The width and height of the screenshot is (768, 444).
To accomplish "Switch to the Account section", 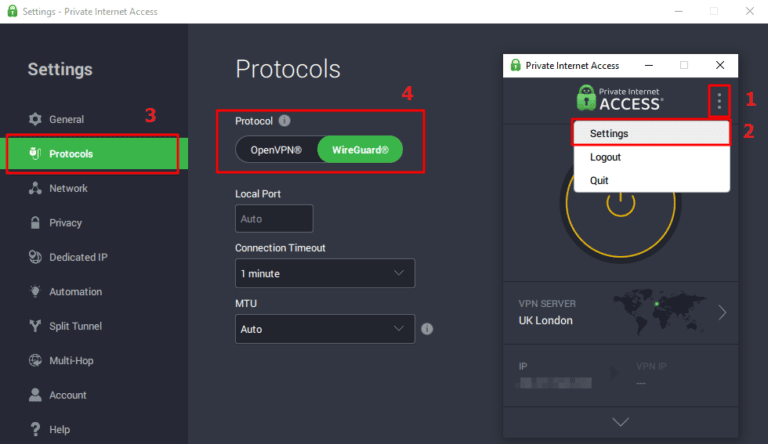I will [94, 395].
